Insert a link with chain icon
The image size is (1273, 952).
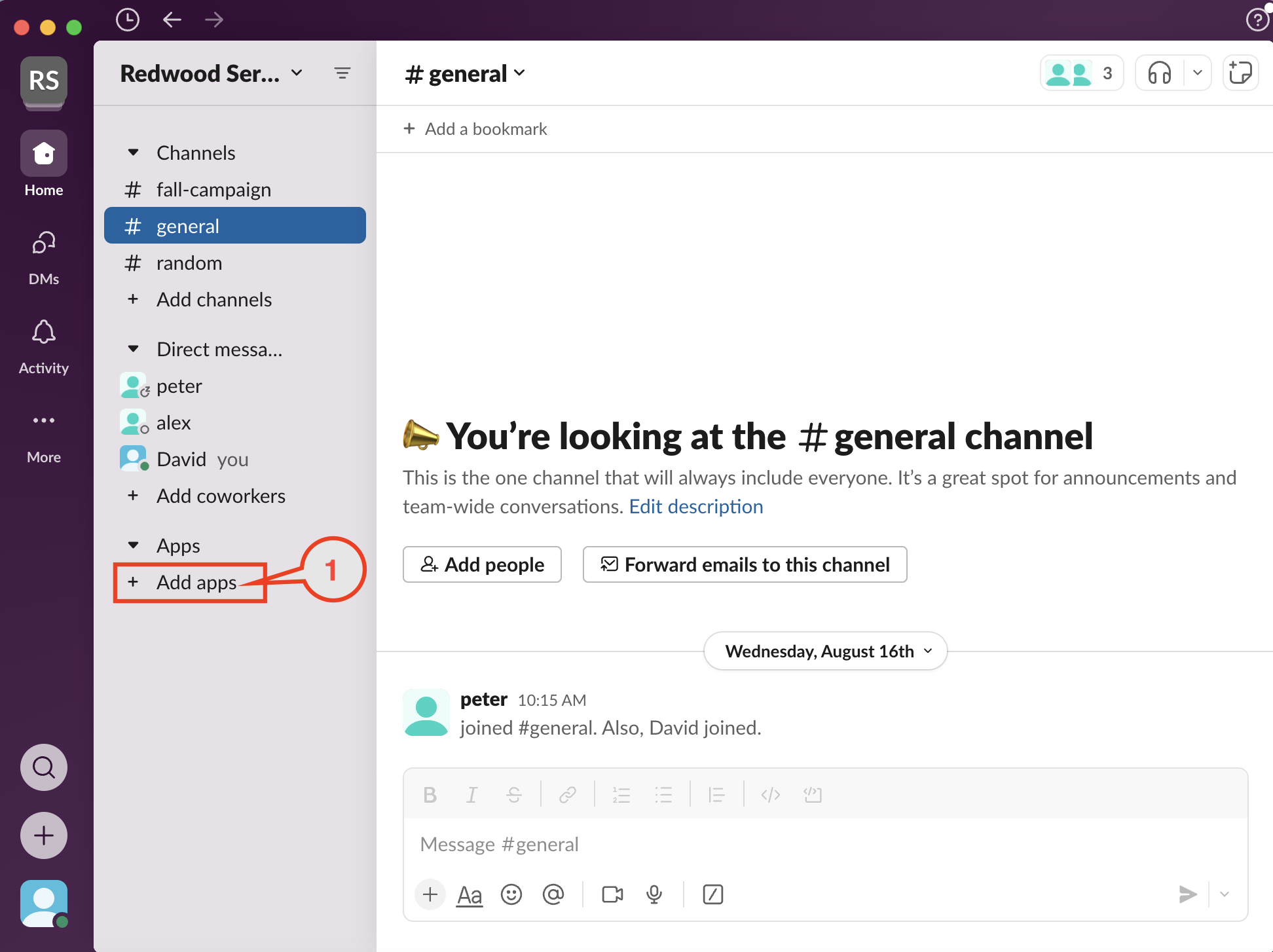pyautogui.click(x=568, y=795)
